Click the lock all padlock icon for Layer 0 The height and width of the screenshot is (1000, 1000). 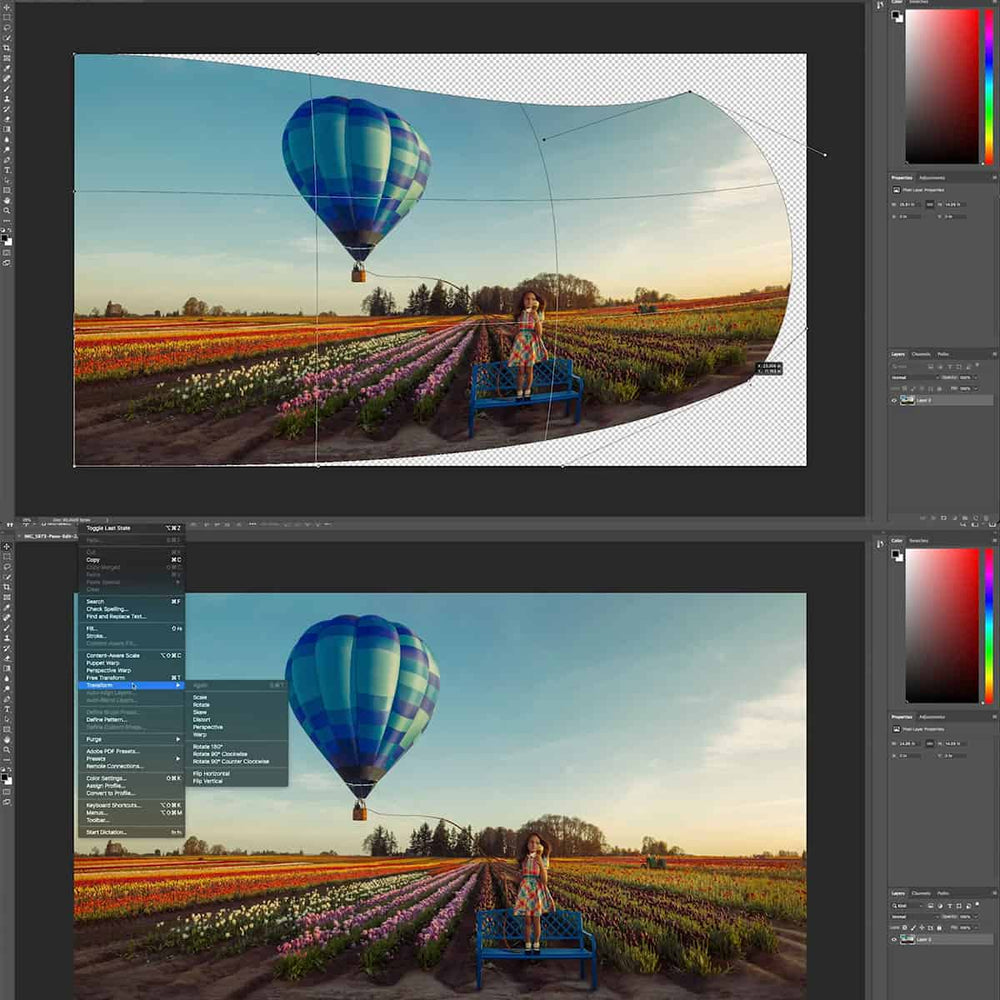tap(940, 389)
